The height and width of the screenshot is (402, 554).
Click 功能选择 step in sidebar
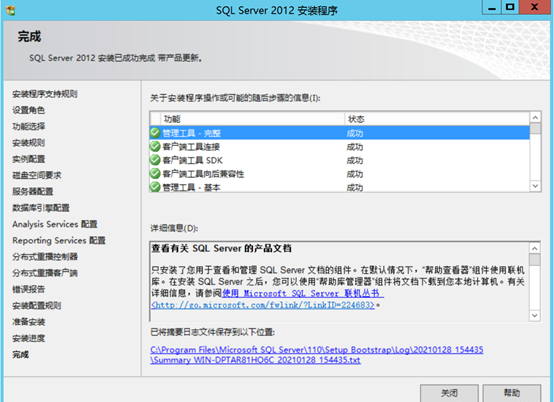[29, 126]
